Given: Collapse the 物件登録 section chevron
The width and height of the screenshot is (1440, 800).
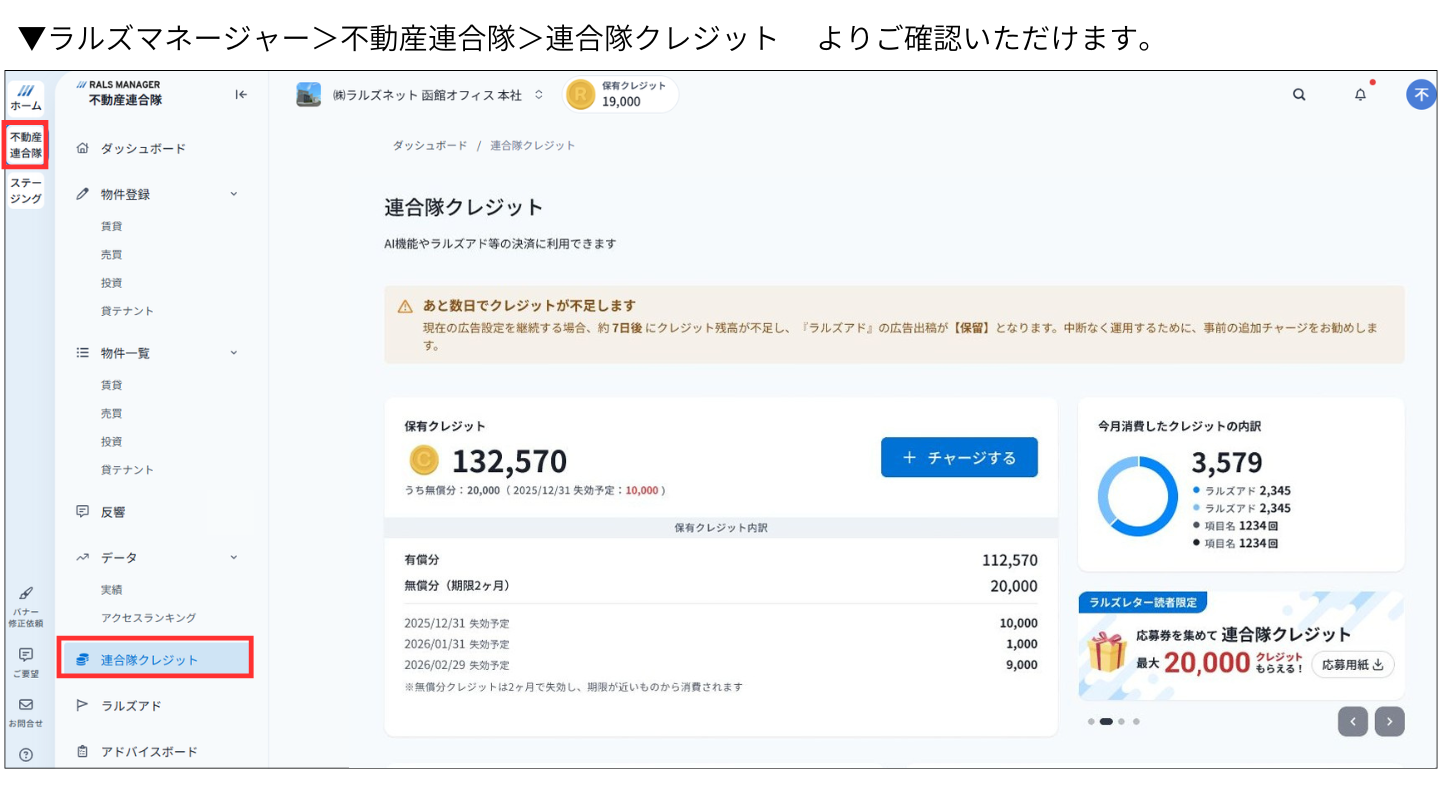Looking at the screenshot, I should pos(234,194).
